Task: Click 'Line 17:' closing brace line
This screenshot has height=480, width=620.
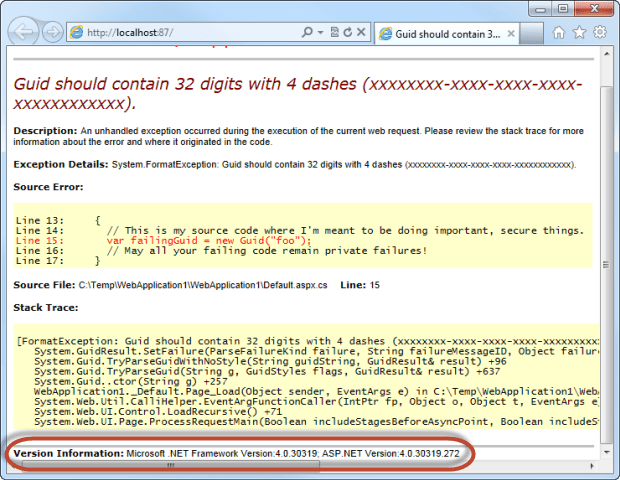Action: pos(58,261)
